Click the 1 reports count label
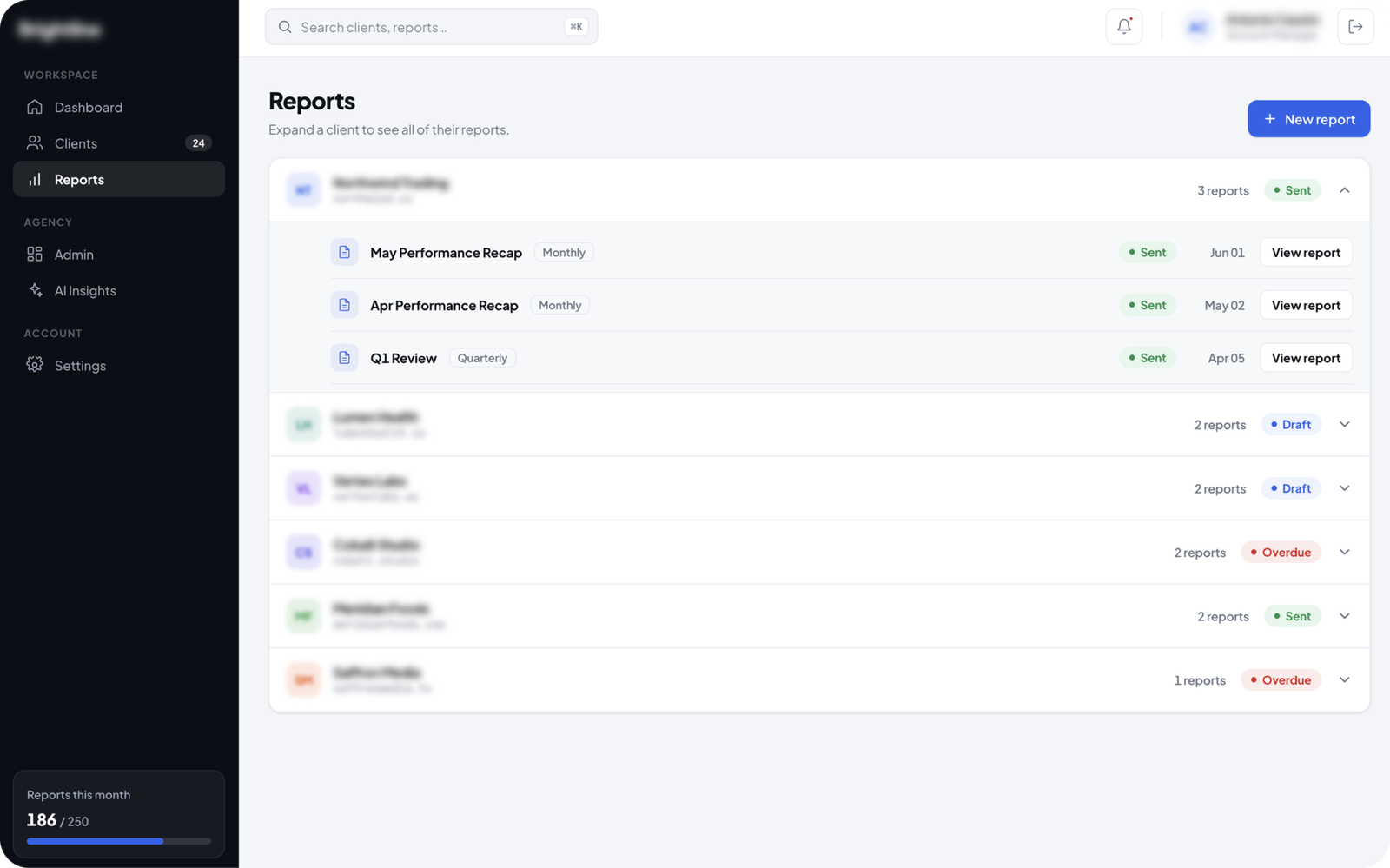 (x=1200, y=680)
